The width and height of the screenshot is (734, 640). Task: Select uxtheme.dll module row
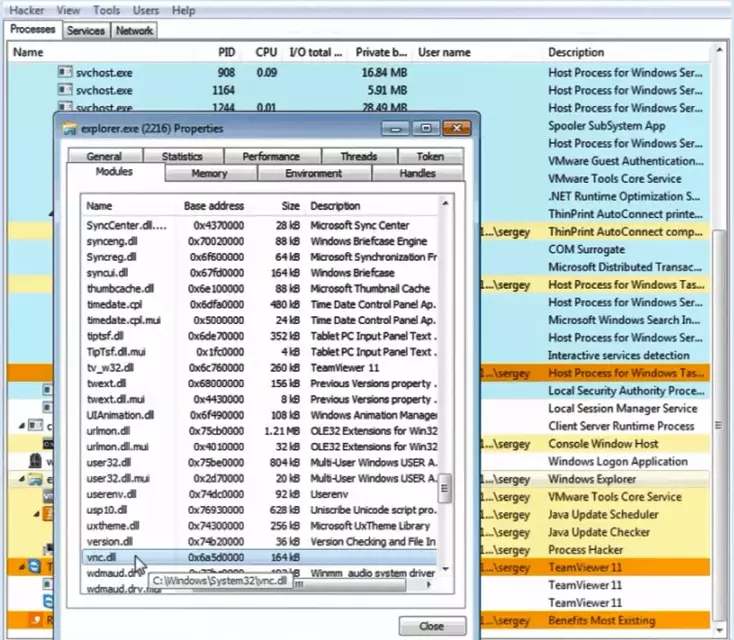[x=259, y=526]
